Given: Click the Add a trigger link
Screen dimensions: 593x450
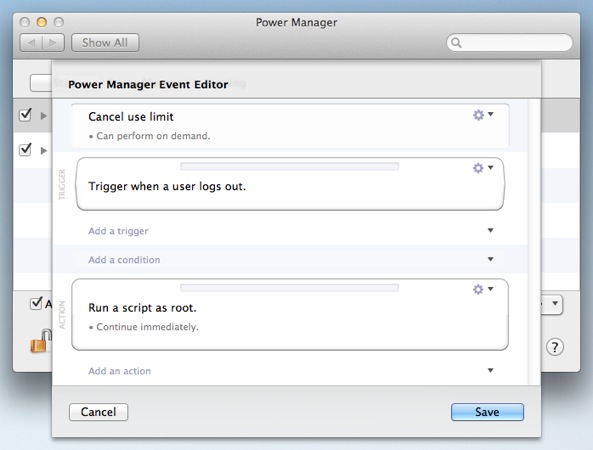Looking at the screenshot, I should [118, 231].
